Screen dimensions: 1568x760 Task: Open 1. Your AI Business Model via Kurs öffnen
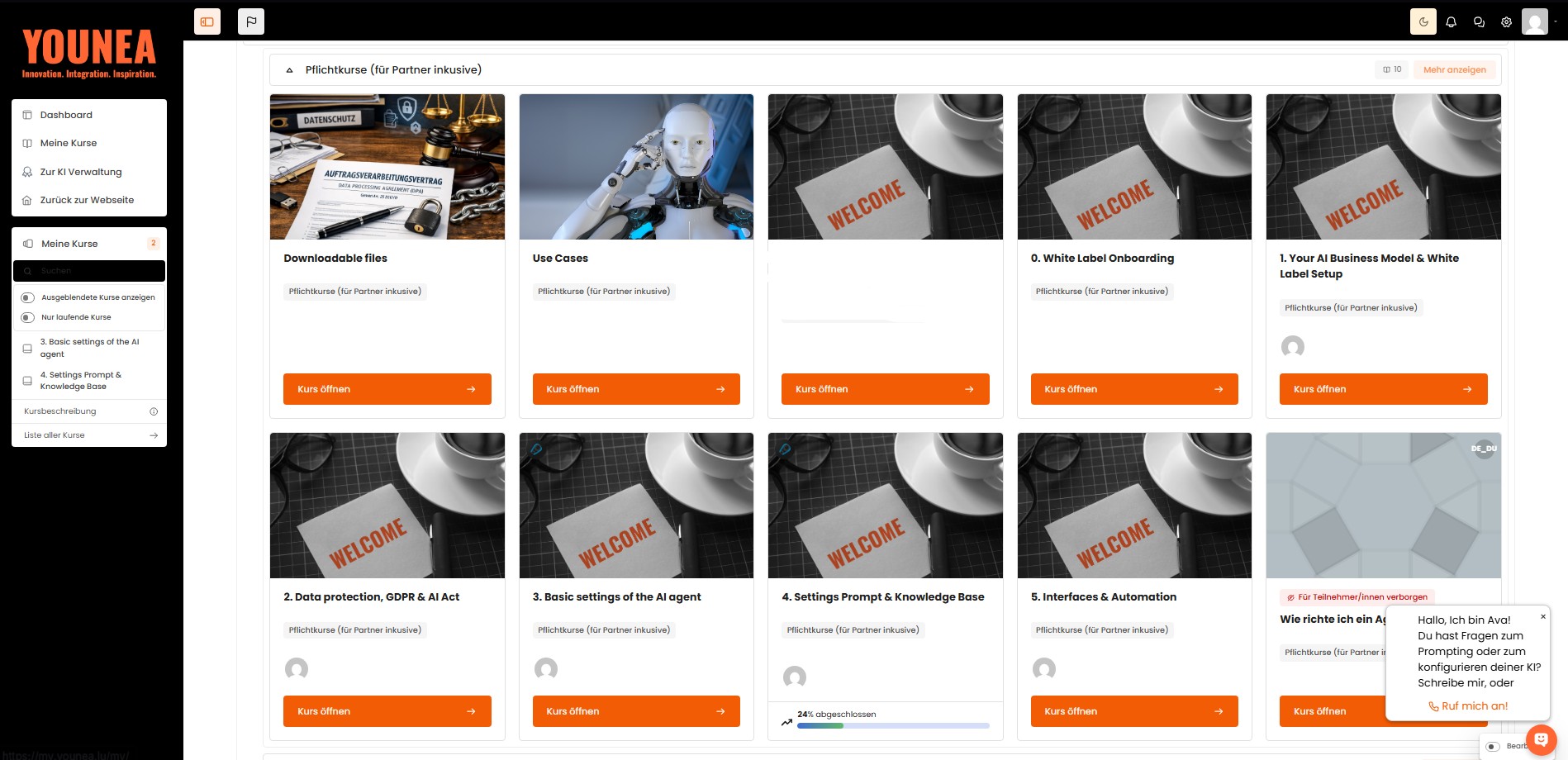click(1384, 389)
